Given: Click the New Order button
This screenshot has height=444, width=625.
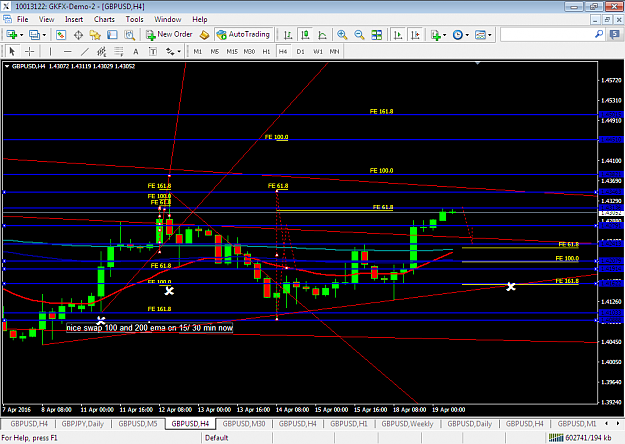Looking at the screenshot, I should coord(169,35).
